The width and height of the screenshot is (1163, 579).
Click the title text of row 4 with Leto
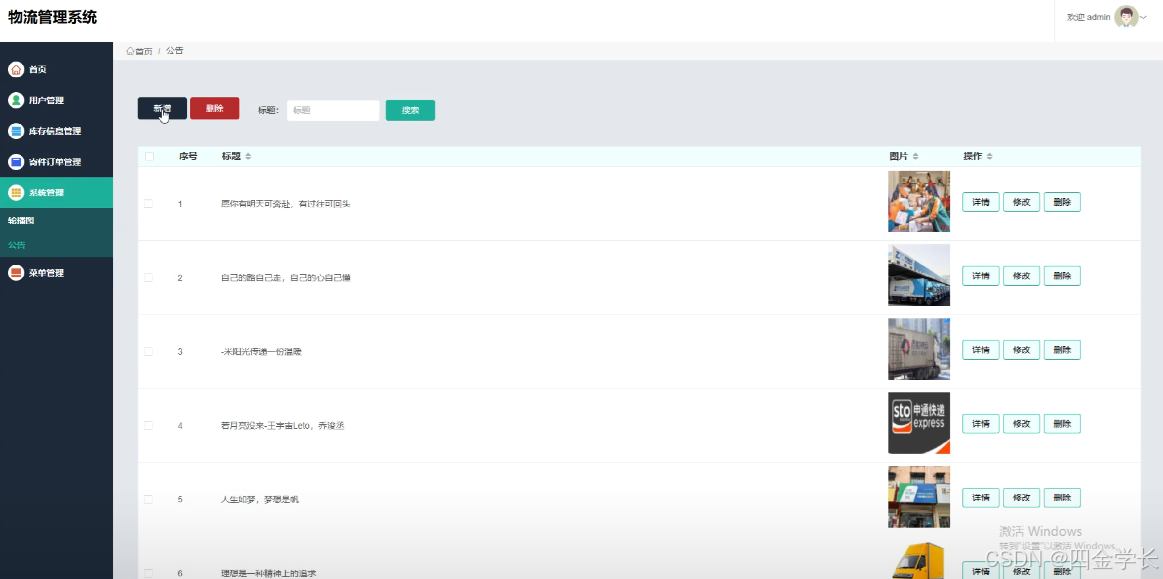(x=283, y=426)
